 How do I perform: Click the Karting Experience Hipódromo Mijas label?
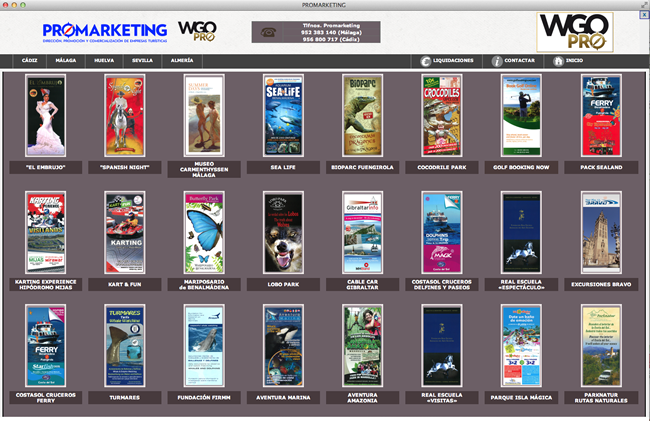click(x=46, y=284)
